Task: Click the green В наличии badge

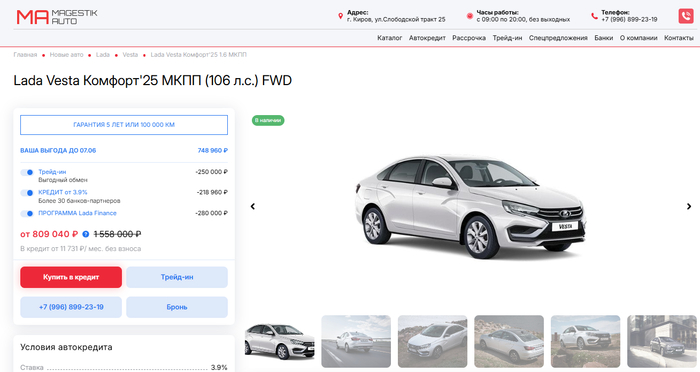Action: pos(268,121)
